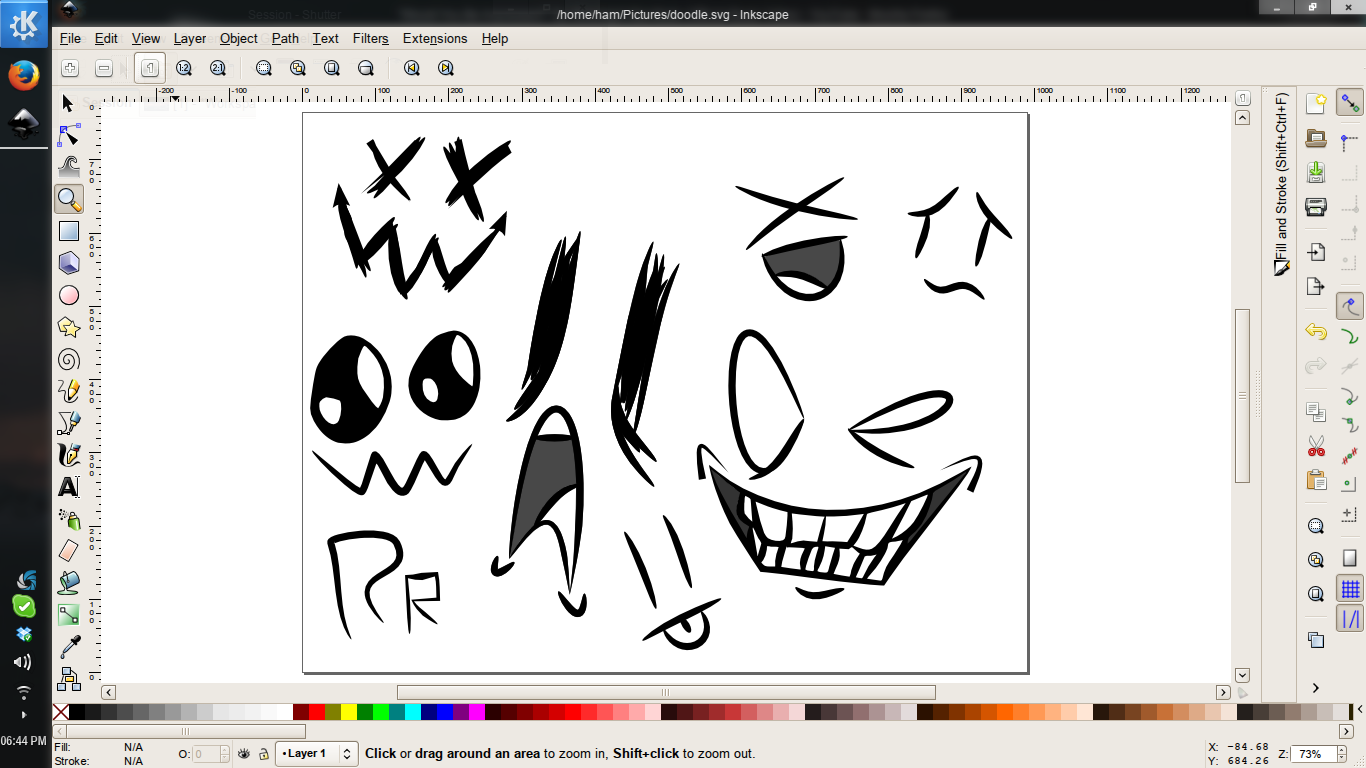
Task: Select the Calligraphy tool
Action: click(x=68, y=455)
